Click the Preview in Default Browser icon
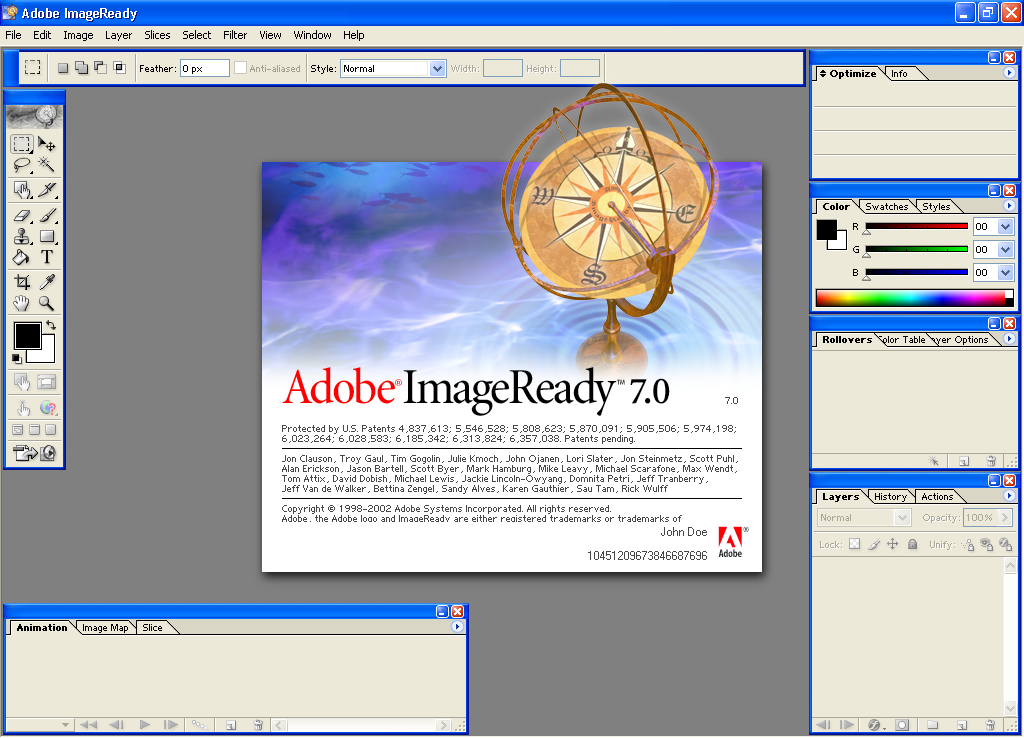The height and width of the screenshot is (738, 1024). point(48,408)
